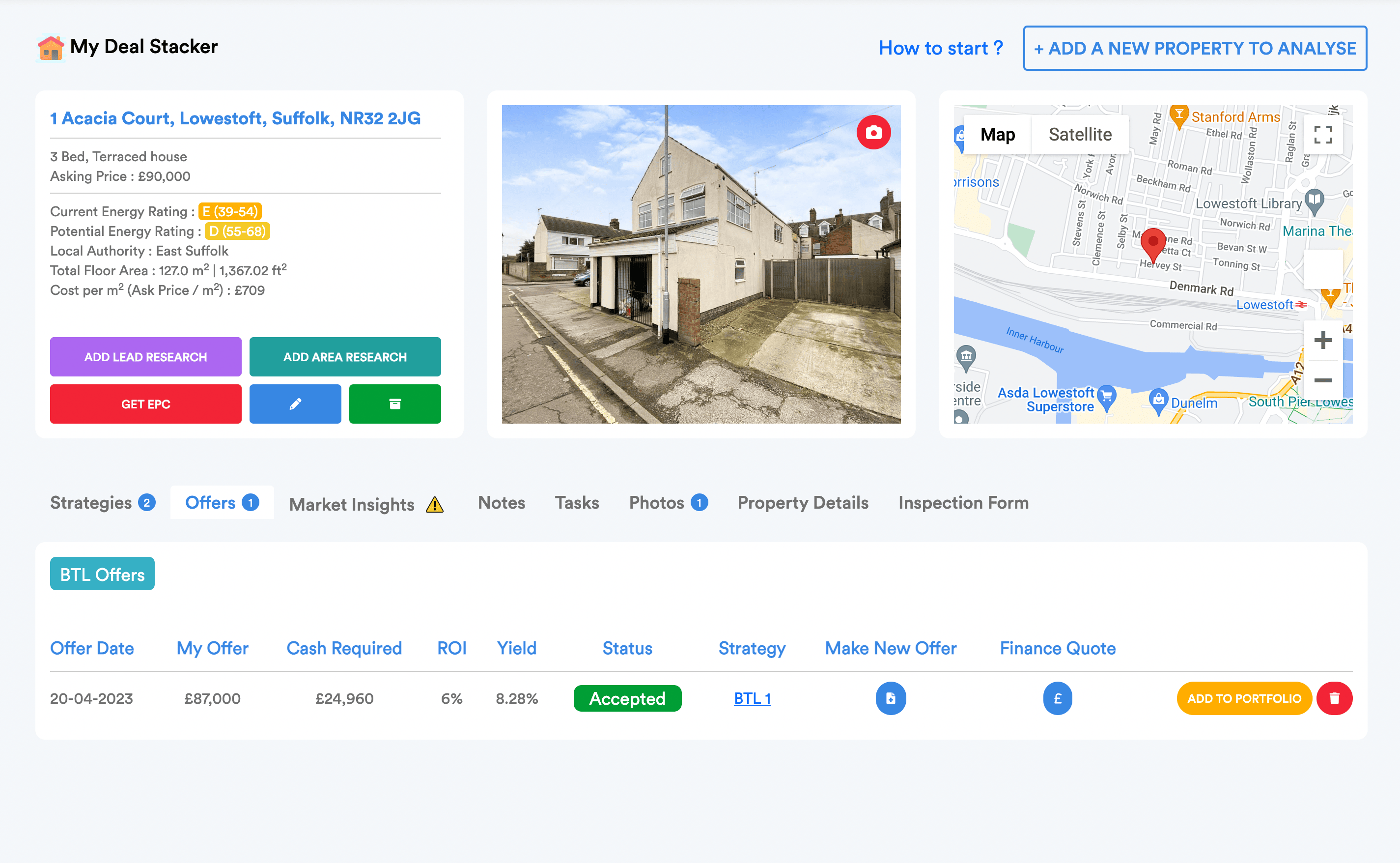This screenshot has width=1400, height=863.
Task: Click Add a New Property to Analyse
Action: pos(1195,48)
